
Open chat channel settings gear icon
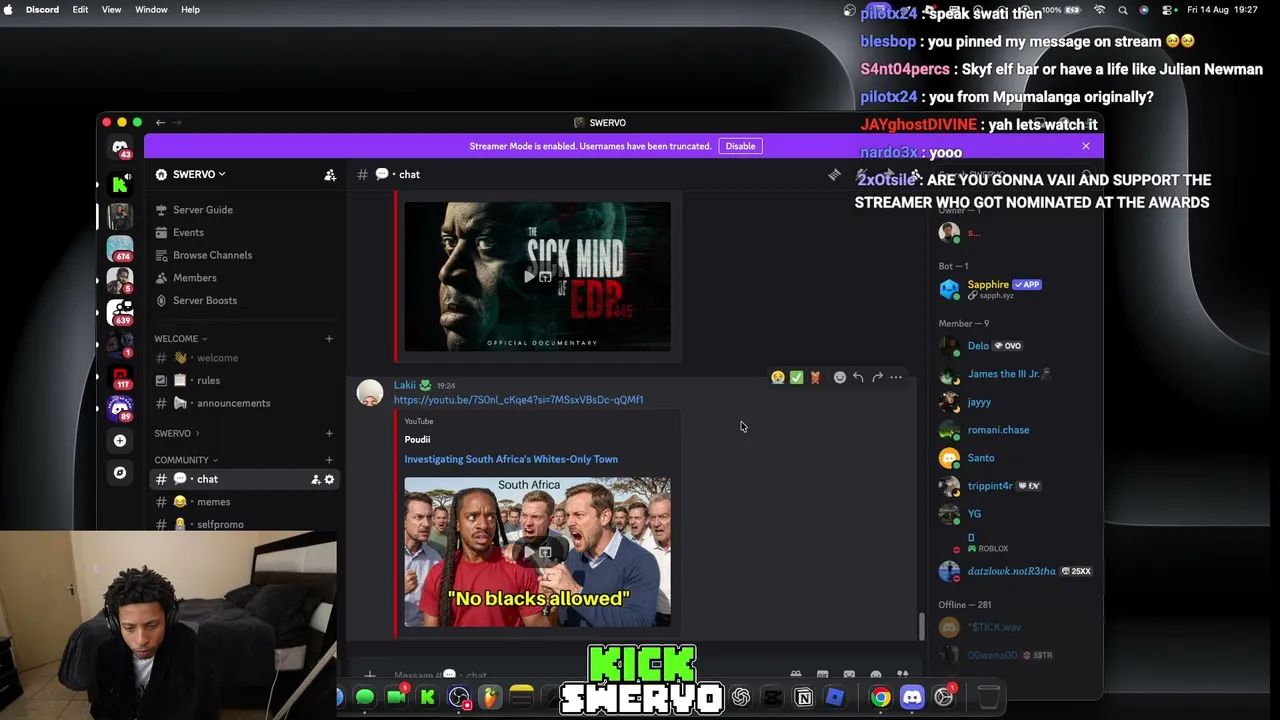coord(329,479)
